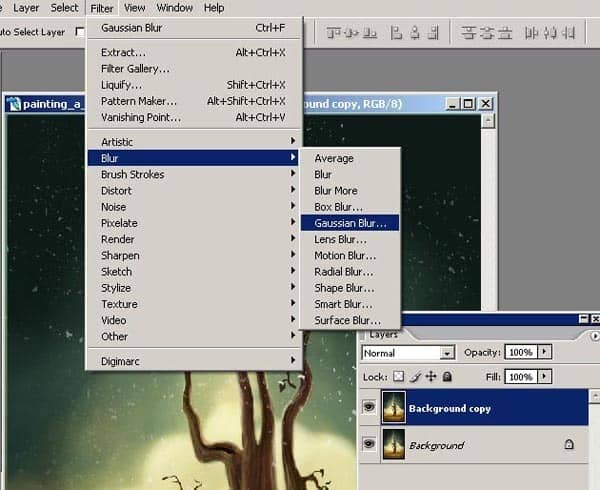Choose Gaussian Blur… from the Blur submenu
The width and height of the screenshot is (600, 490).
pyautogui.click(x=350, y=223)
